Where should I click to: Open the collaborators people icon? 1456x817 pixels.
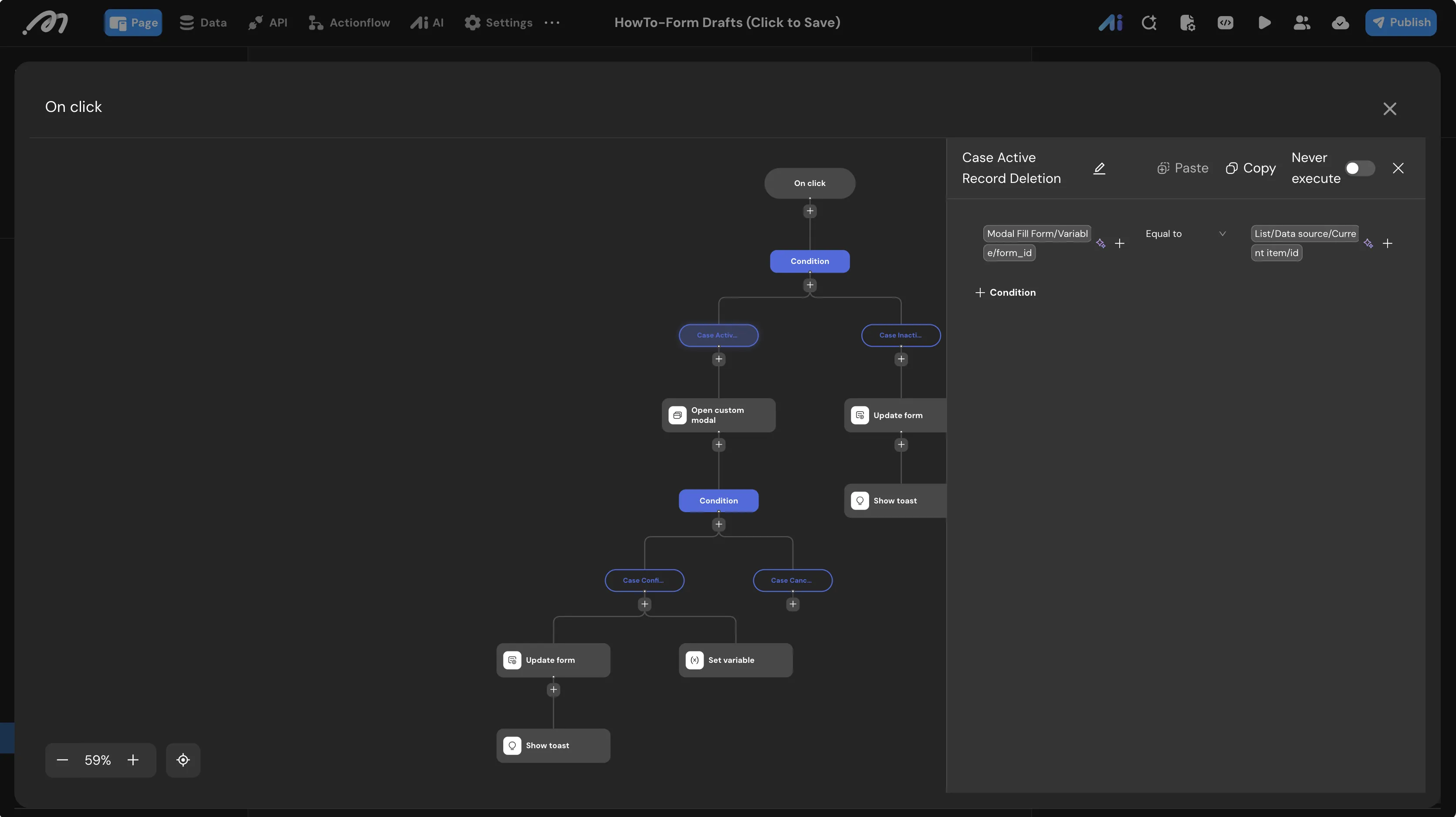(1302, 23)
